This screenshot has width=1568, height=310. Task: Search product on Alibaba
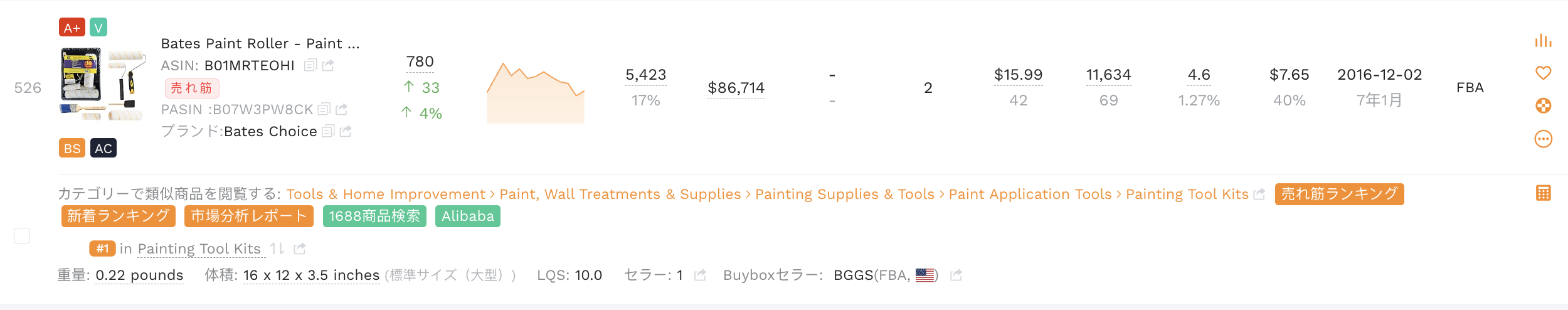click(468, 216)
